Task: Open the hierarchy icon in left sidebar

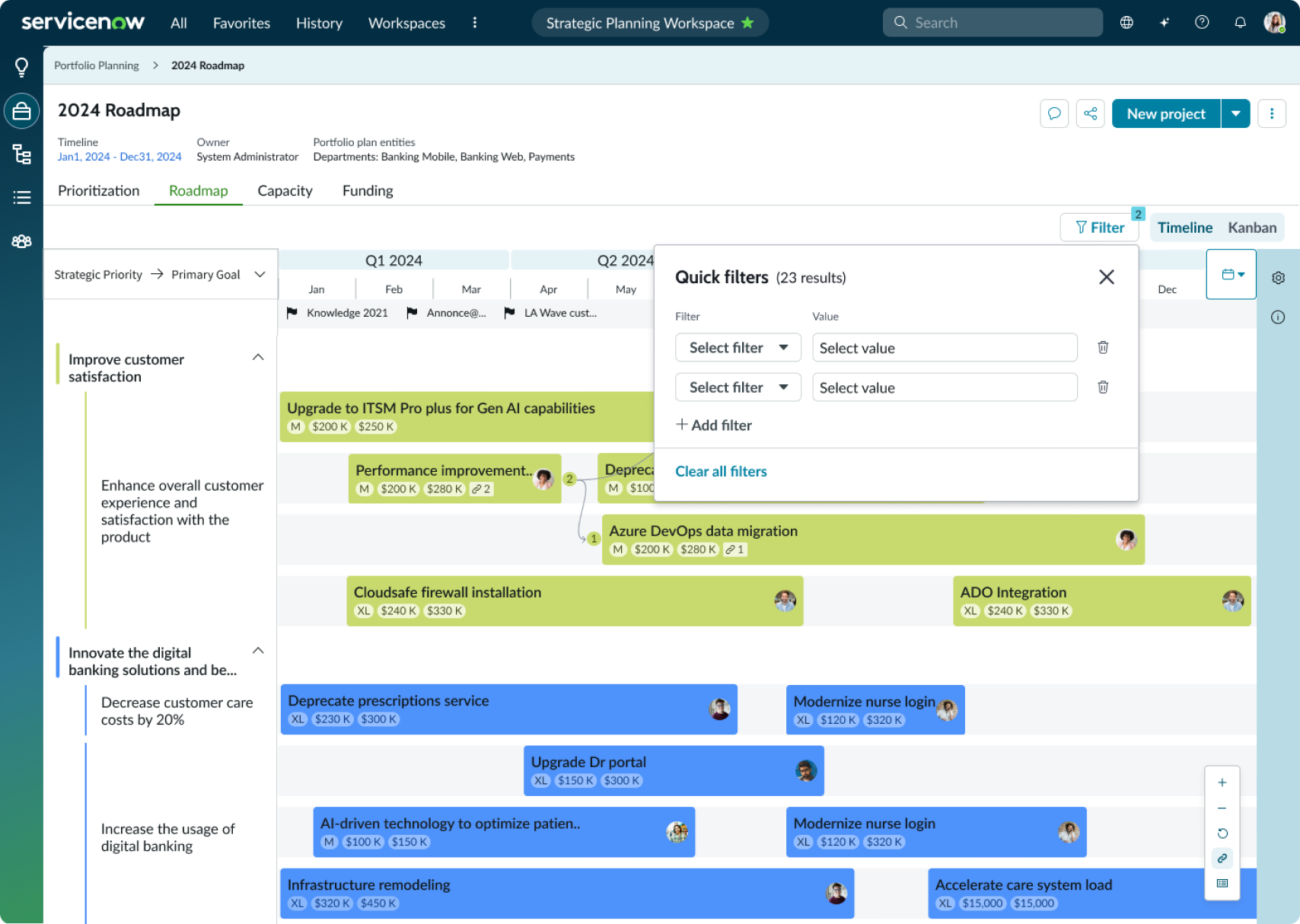Action: pos(21,154)
